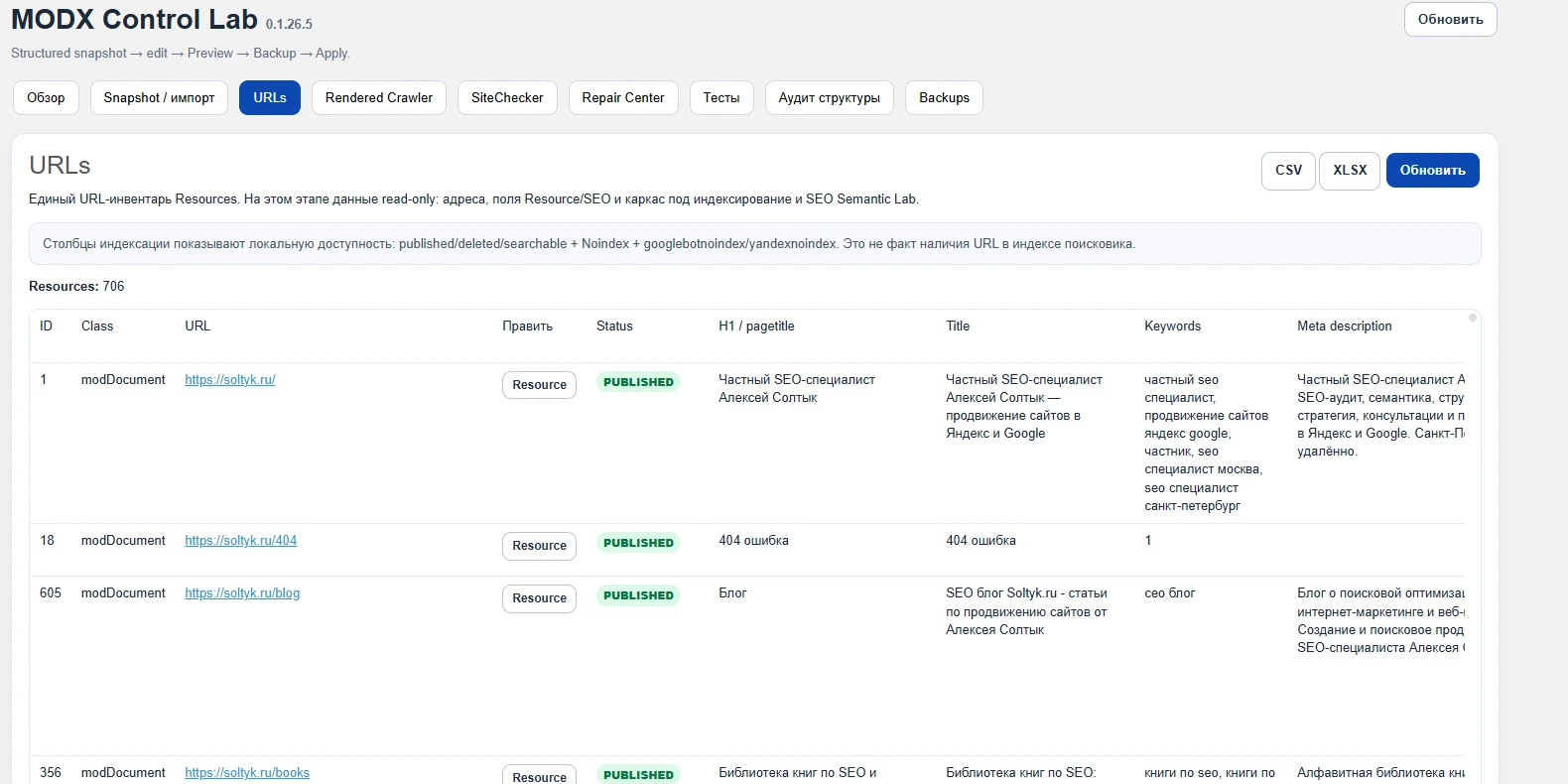Screen dimensions: 1568x784
Task: Click PUBLISHED badge in the blog row
Action: 638,595
